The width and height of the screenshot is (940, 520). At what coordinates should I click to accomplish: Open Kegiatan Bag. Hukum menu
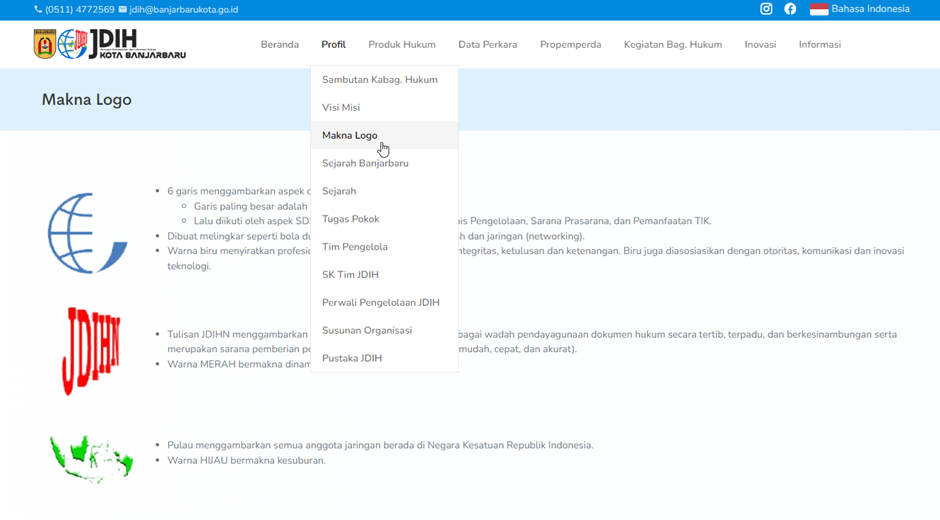(x=673, y=44)
